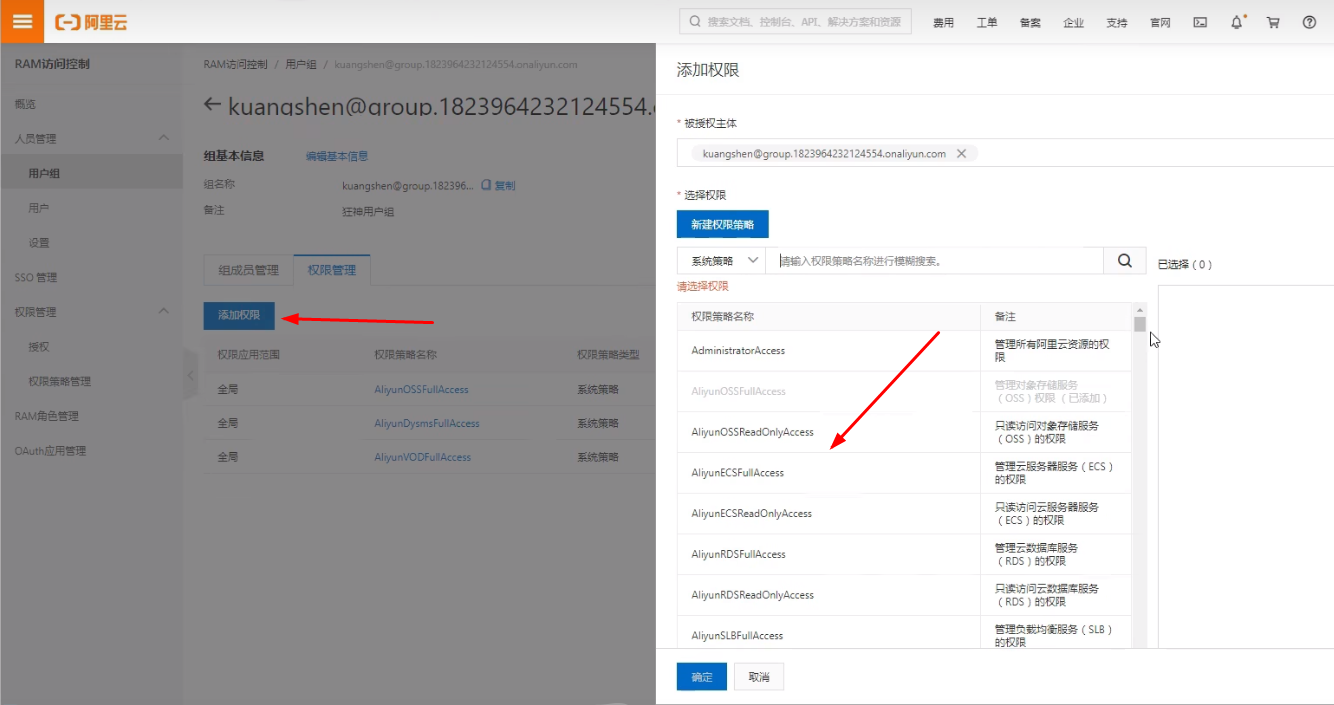
Task: Click the policy name fuzzy search field
Action: pos(935,261)
